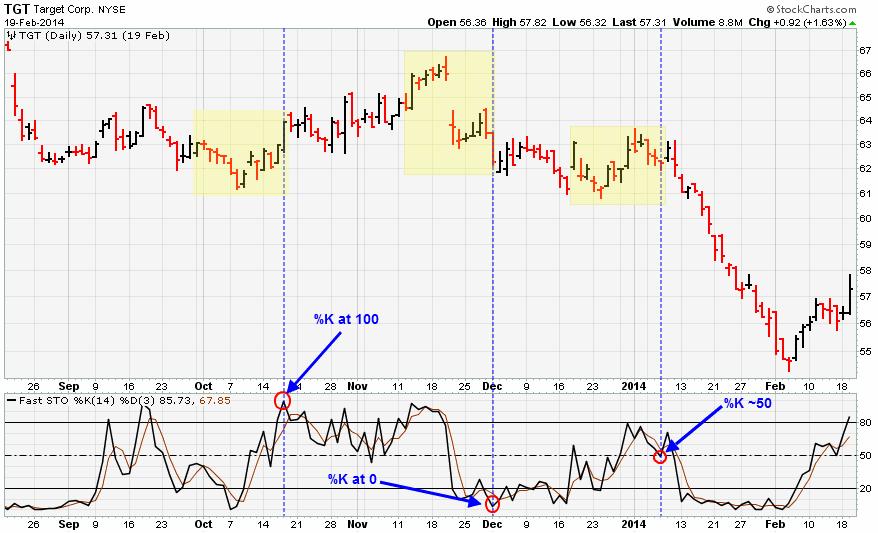
Task: Click the brown 67.85 %D value
Action: click(216, 401)
